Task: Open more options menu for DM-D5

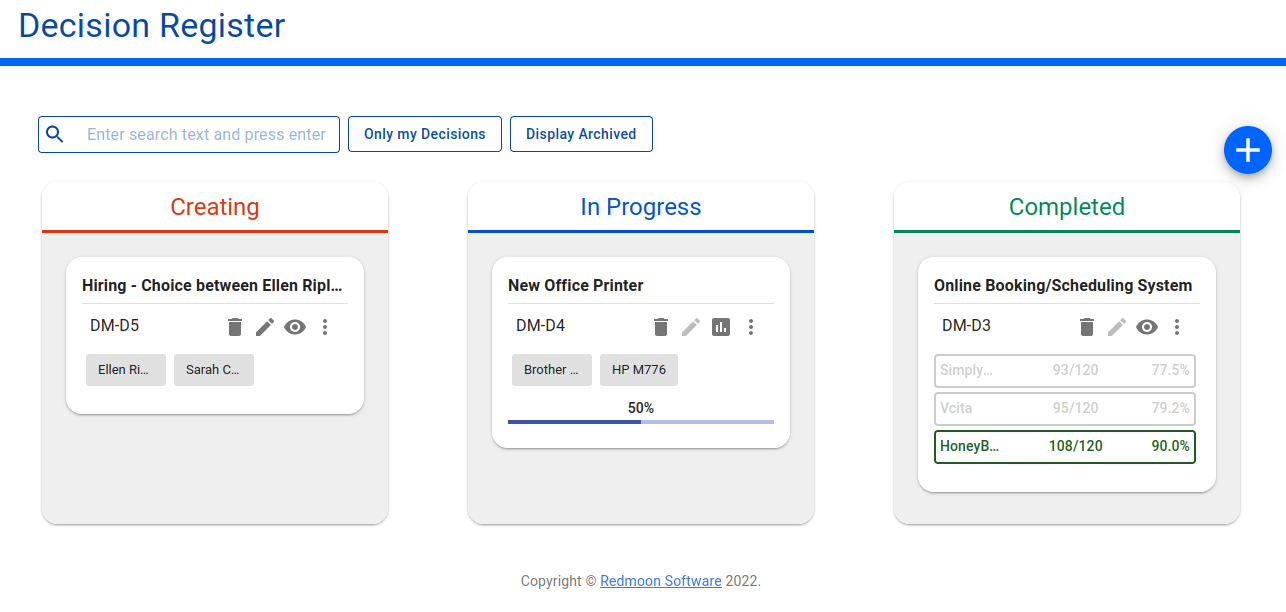Action: pyautogui.click(x=325, y=327)
